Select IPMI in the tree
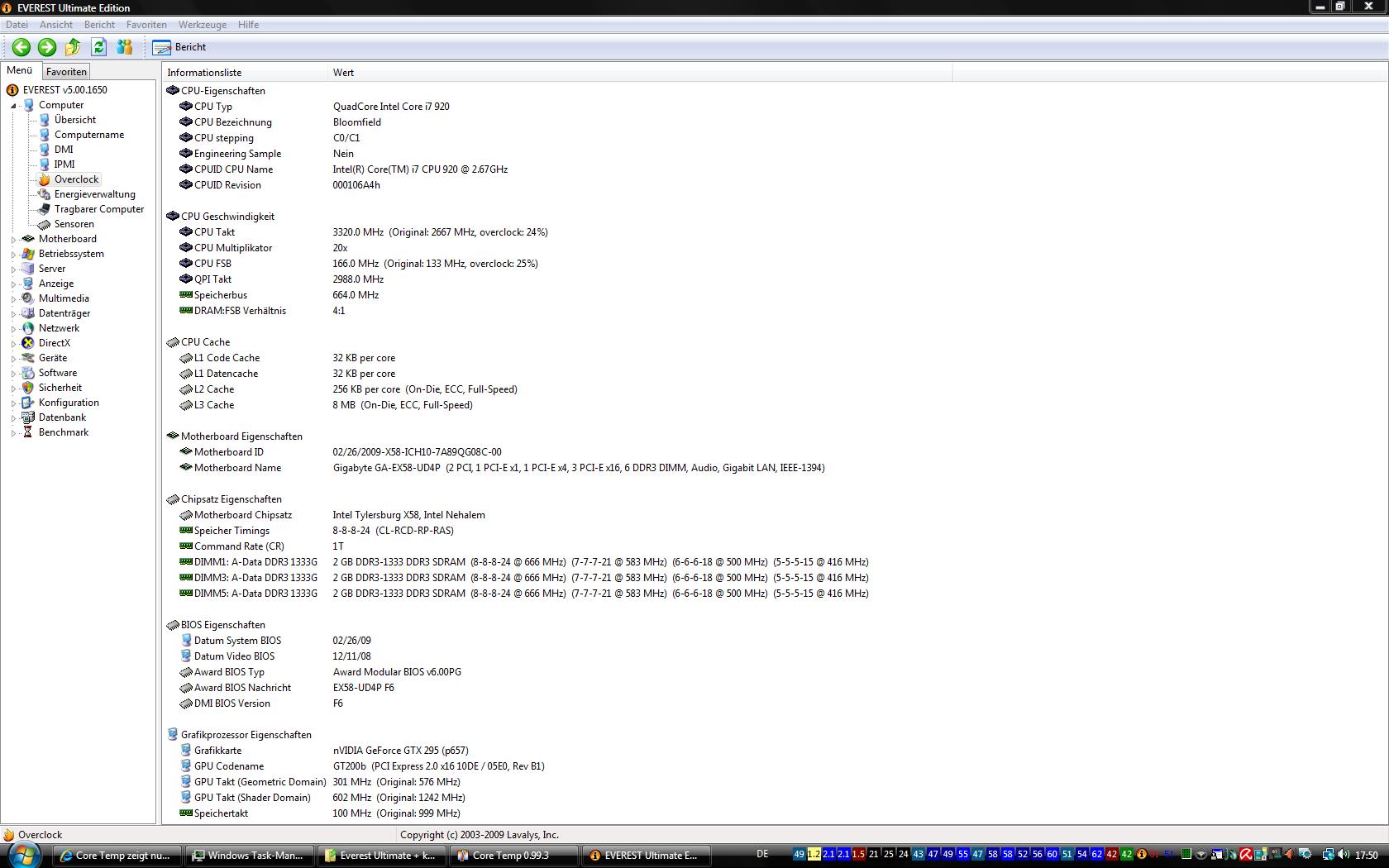This screenshot has width=1389, height=868. pos(64,165)
